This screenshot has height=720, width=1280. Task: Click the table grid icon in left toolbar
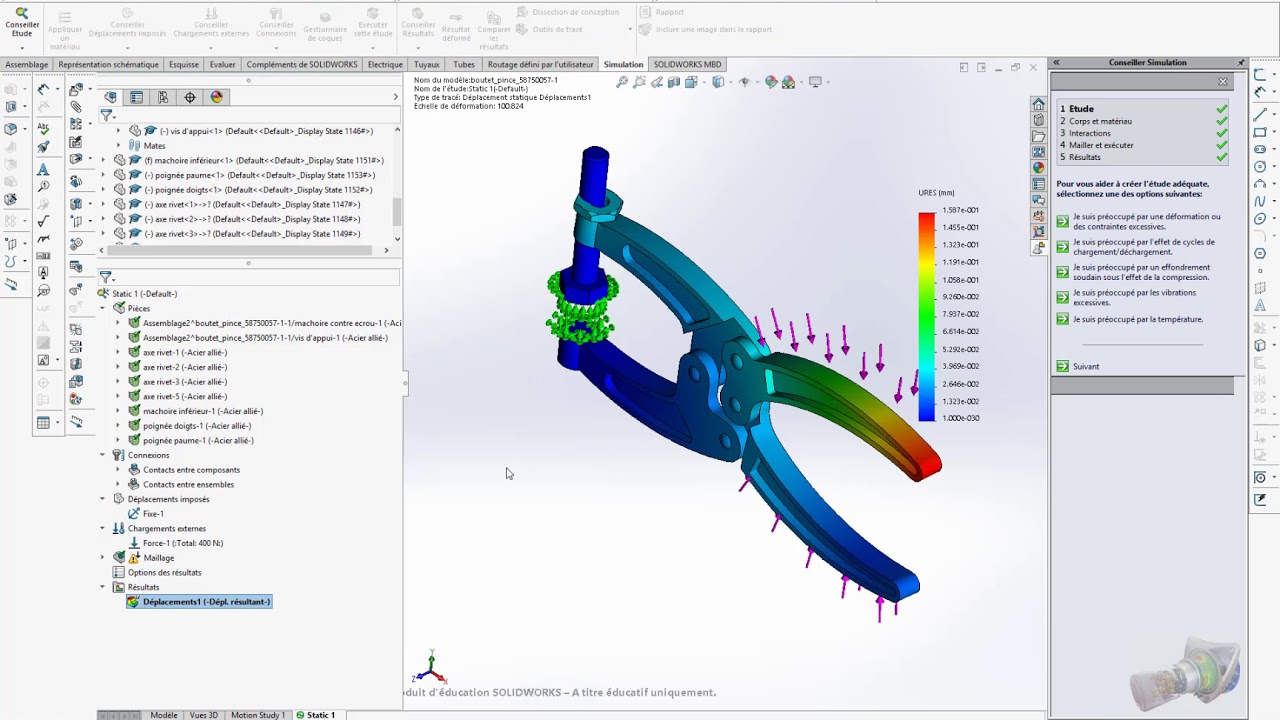43,423
